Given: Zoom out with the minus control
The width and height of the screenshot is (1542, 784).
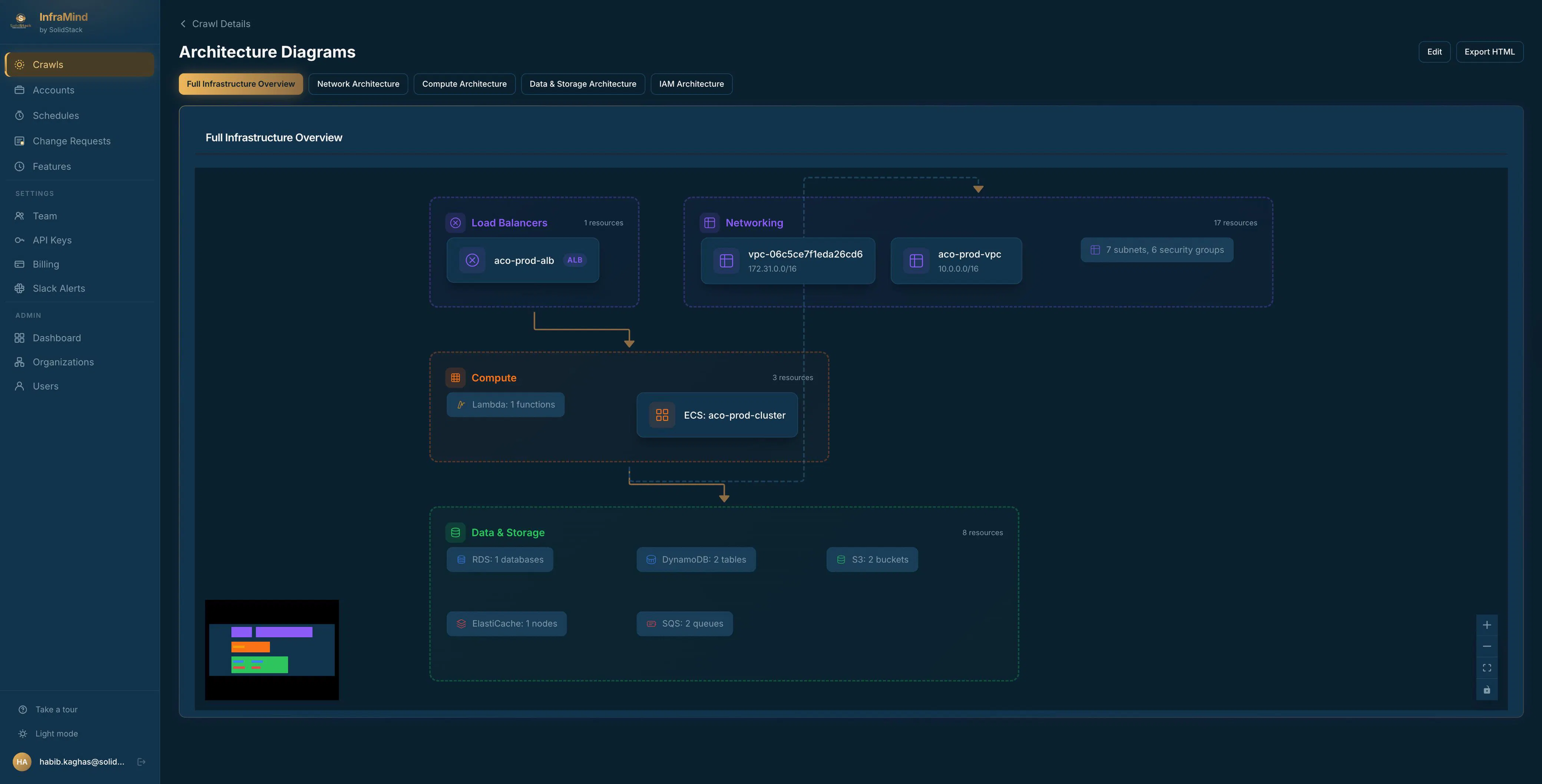Looking at the screenshot, I should pyautogui.click(x=1487, y=647).
